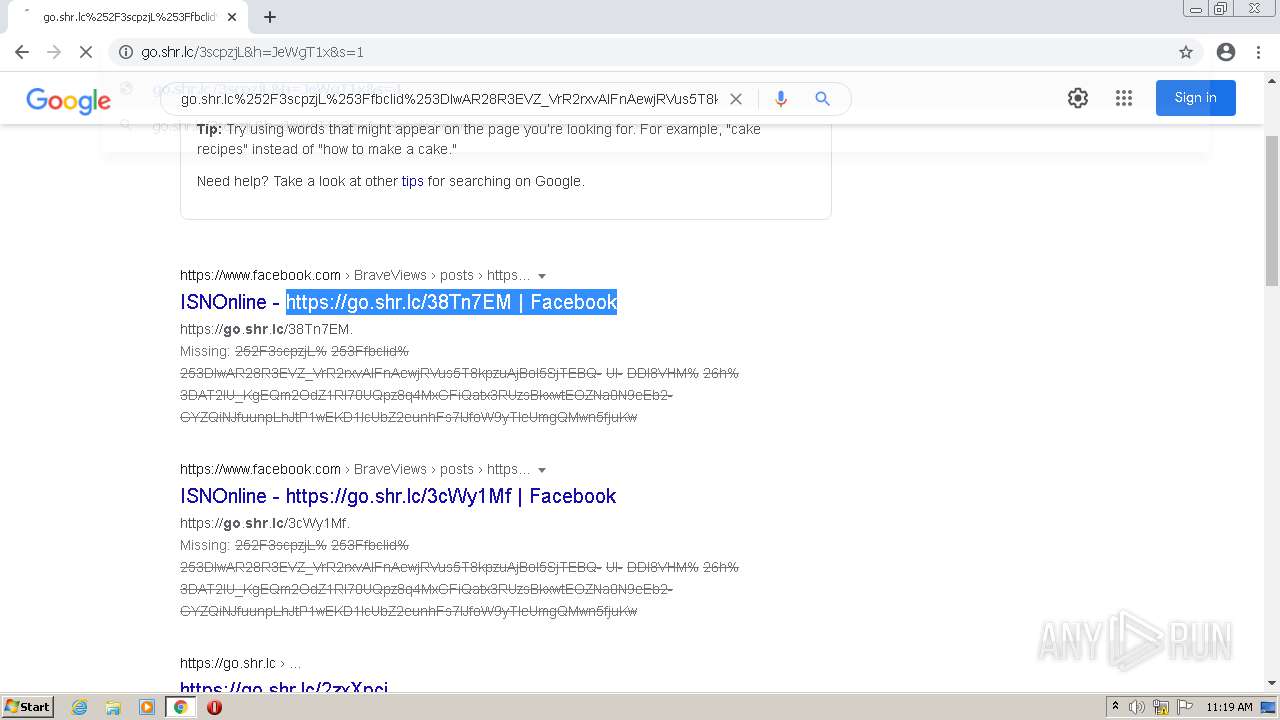Click the network tray icon

1161,707
